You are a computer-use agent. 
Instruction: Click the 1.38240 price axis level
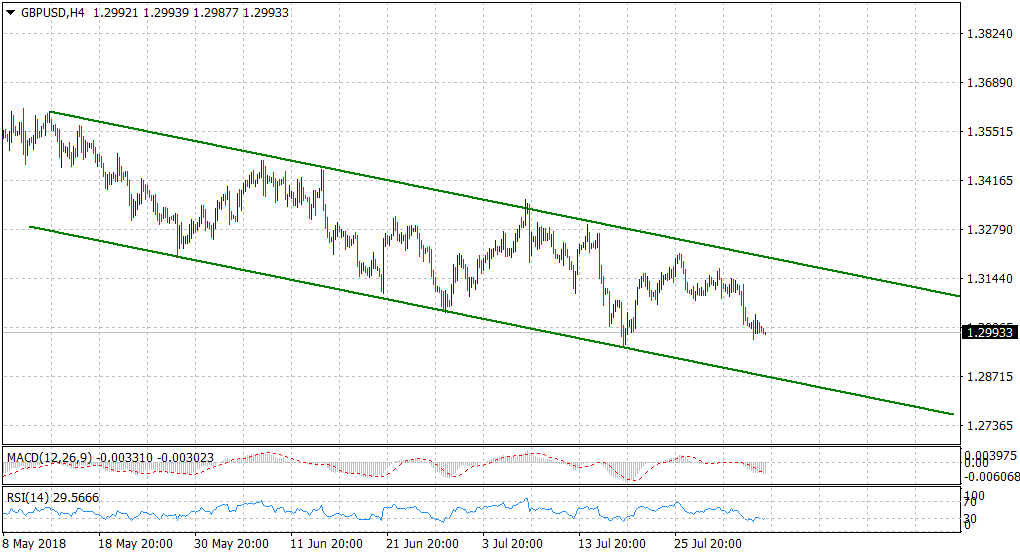[988, 33]
